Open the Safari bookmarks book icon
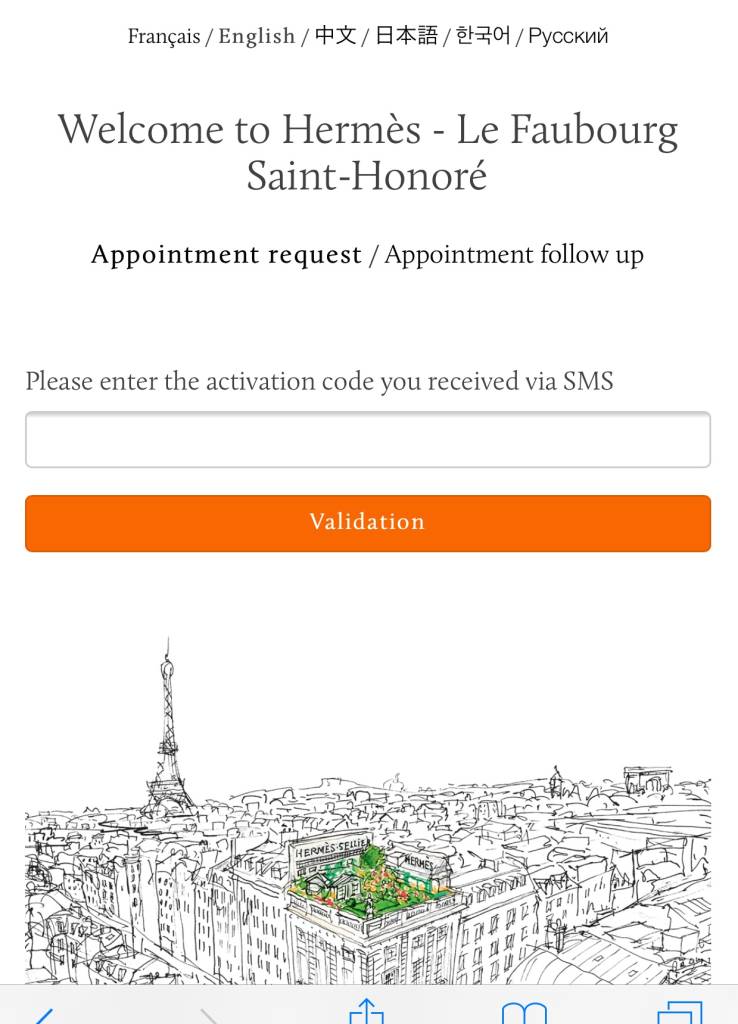Viewport: 738px width, 1024px height. tap(524, 1012)
